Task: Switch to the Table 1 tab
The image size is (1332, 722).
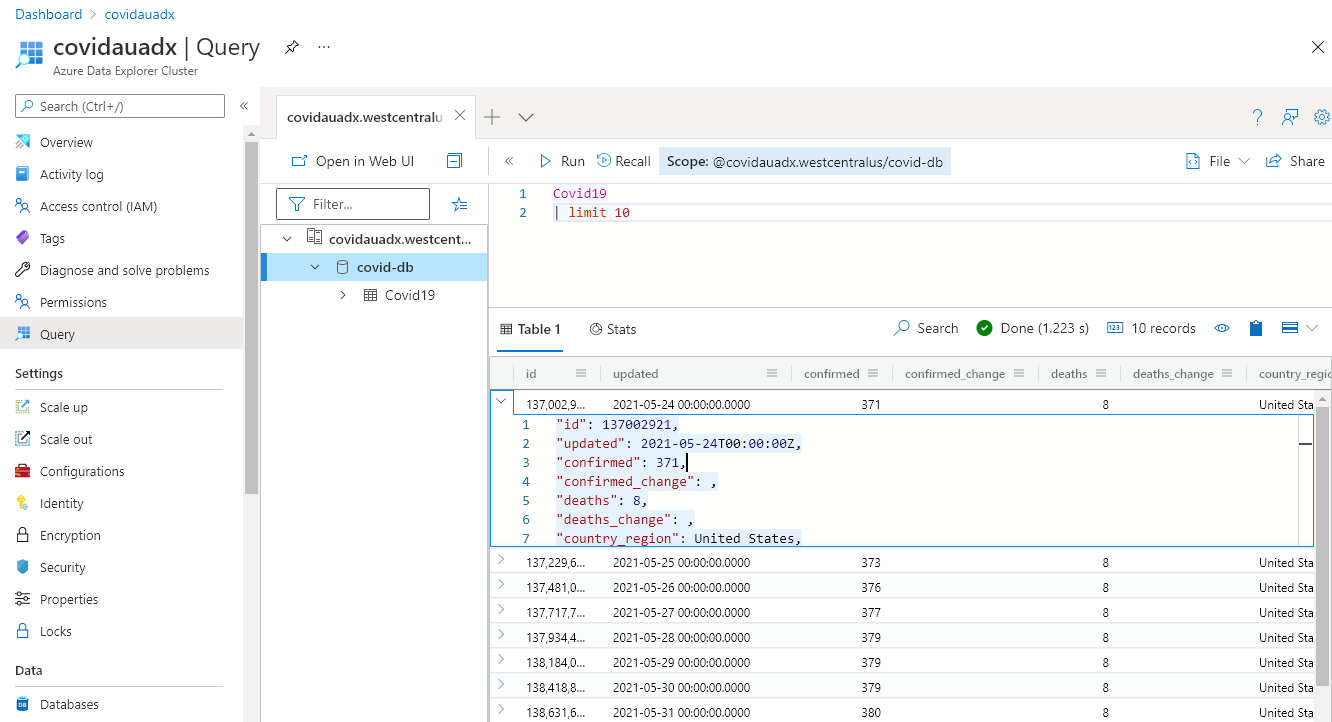Action: (530, 329)
